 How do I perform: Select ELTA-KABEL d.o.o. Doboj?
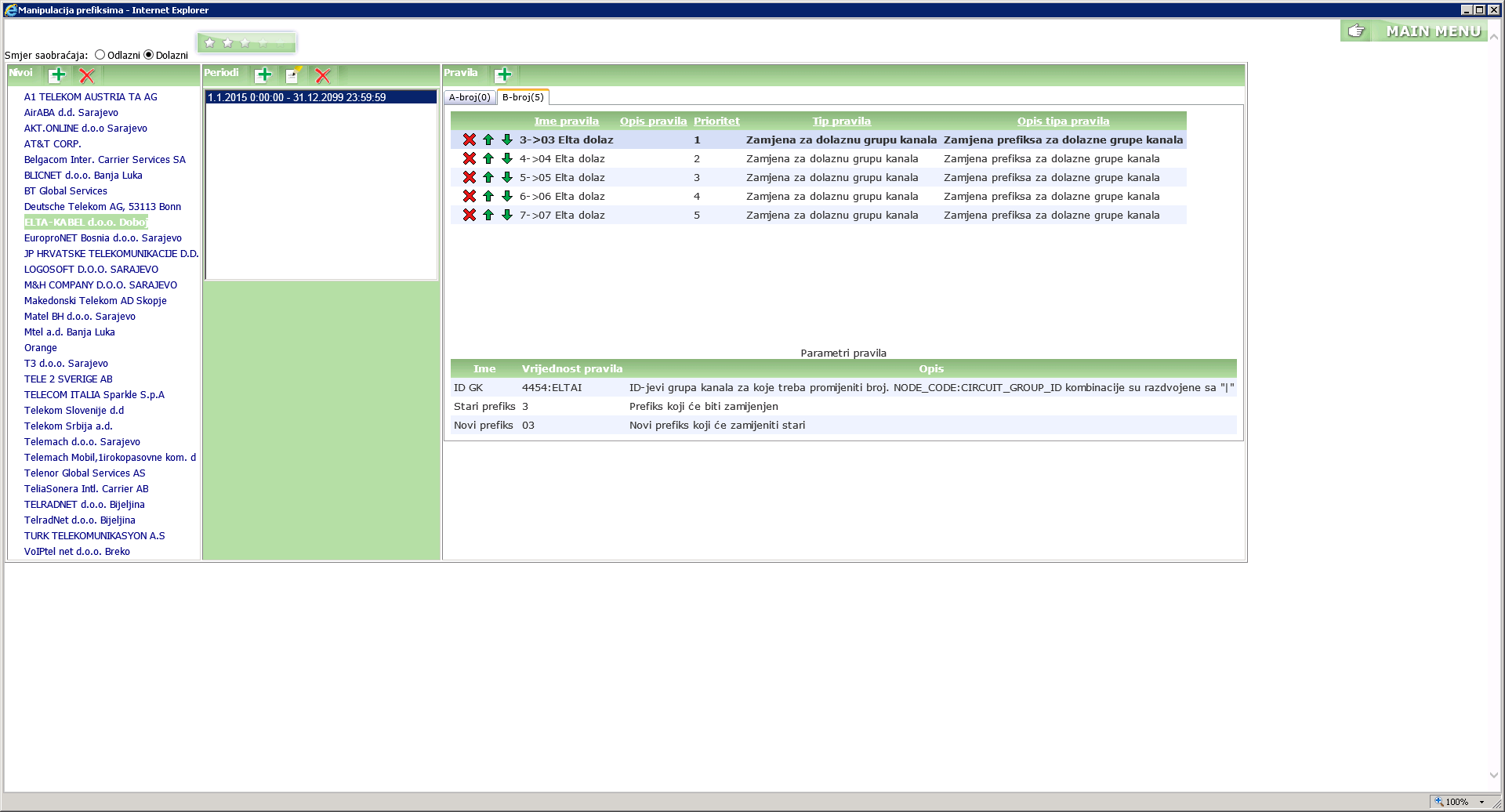coord(86,223)
